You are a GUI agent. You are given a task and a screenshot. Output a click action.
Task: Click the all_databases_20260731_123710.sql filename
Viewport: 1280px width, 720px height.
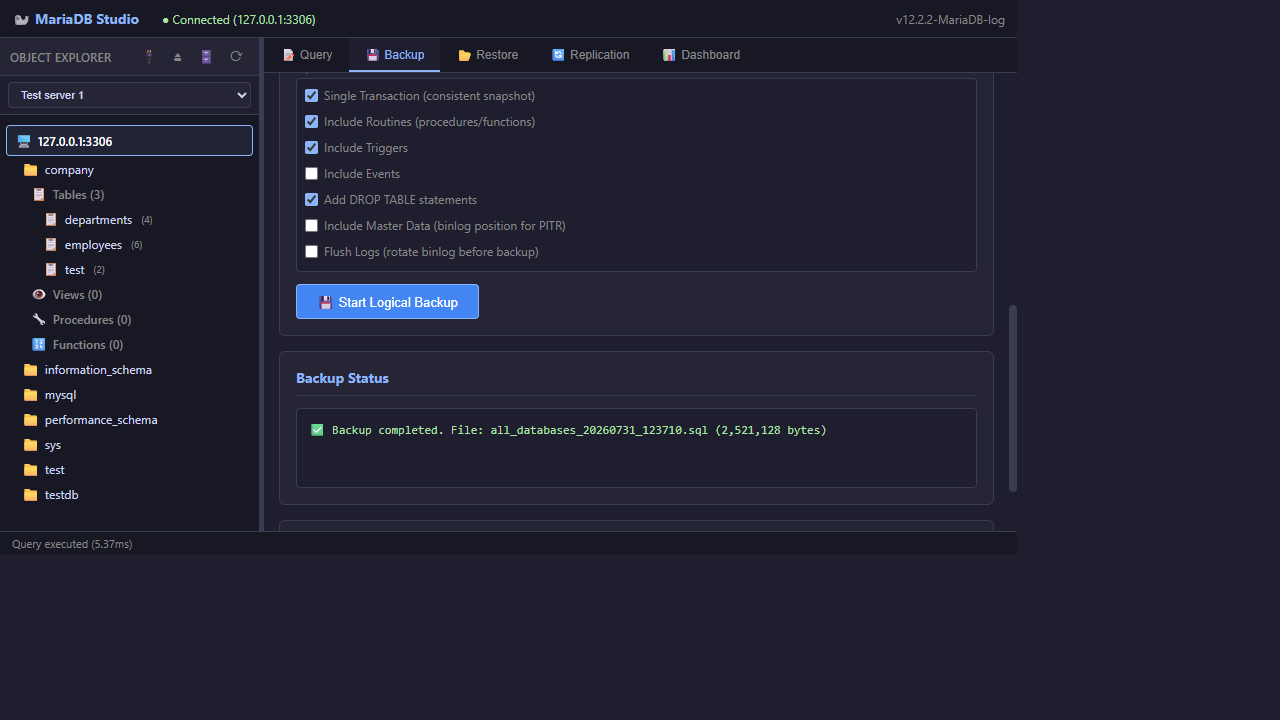599,430
